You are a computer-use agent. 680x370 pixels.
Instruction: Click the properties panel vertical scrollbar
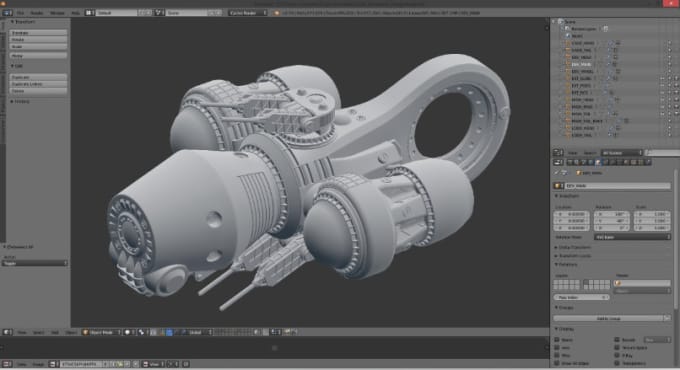(x=677, y=239)
